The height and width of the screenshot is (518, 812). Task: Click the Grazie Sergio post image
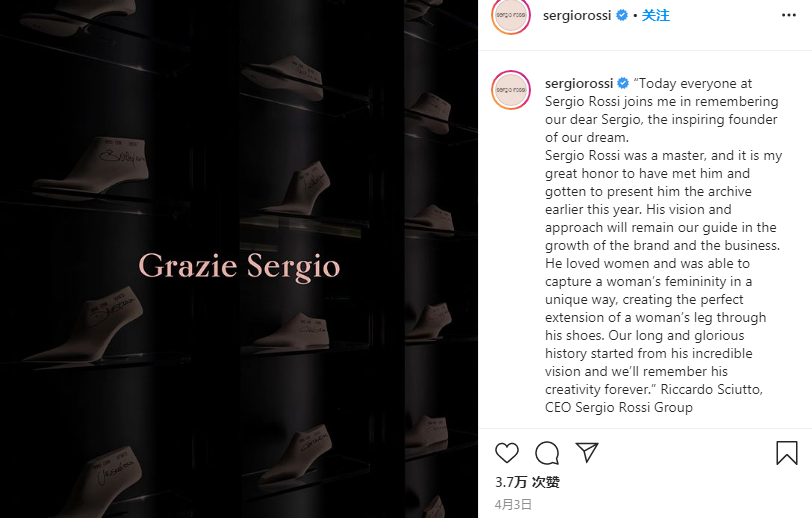click(x=239, y=259)
